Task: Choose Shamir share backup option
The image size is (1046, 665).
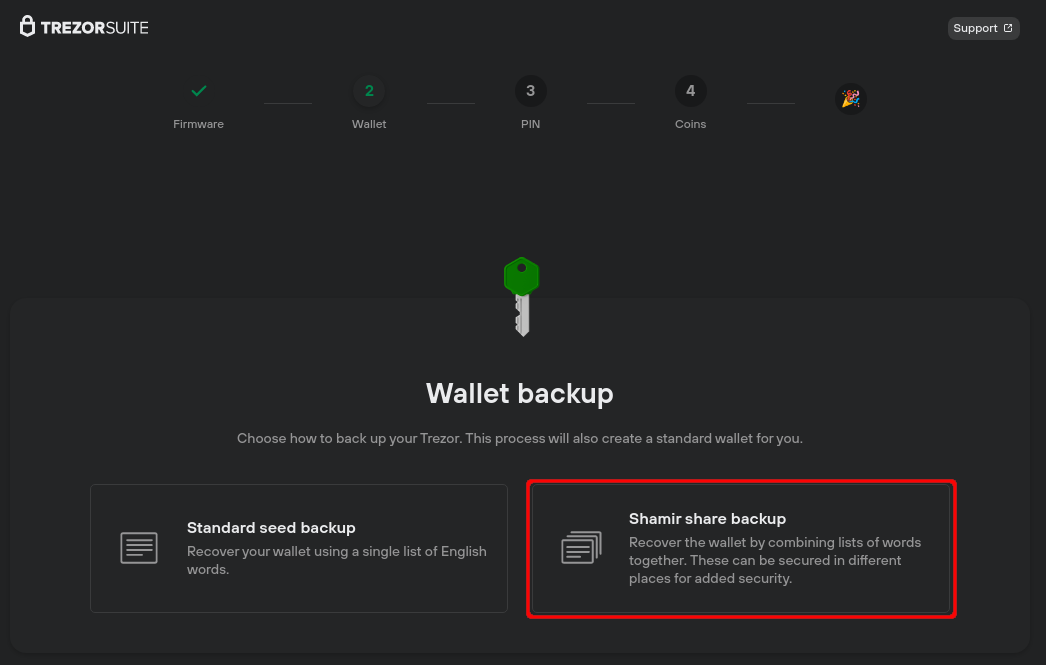Action: [x=741, y=548]
